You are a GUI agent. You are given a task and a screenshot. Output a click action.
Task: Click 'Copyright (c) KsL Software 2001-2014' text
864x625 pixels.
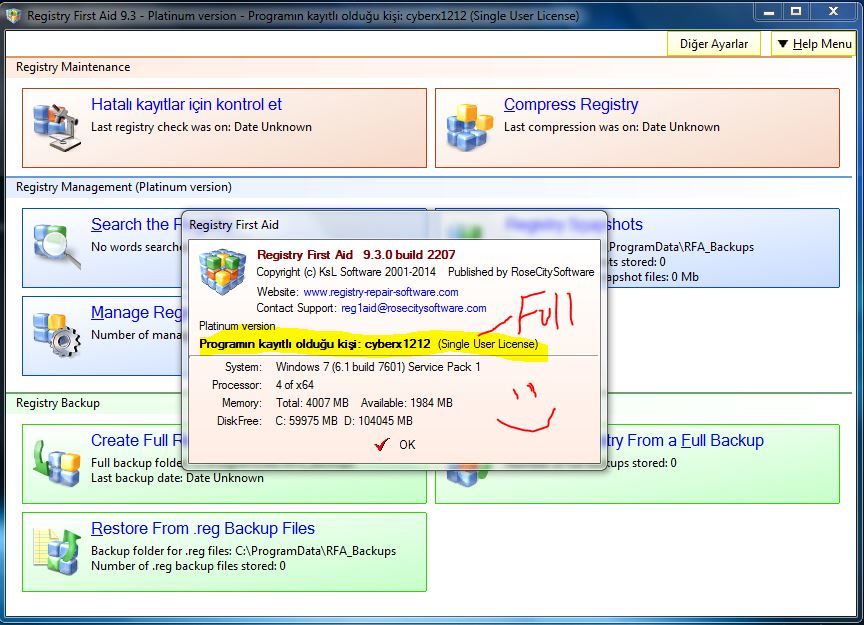coord(346,272)
